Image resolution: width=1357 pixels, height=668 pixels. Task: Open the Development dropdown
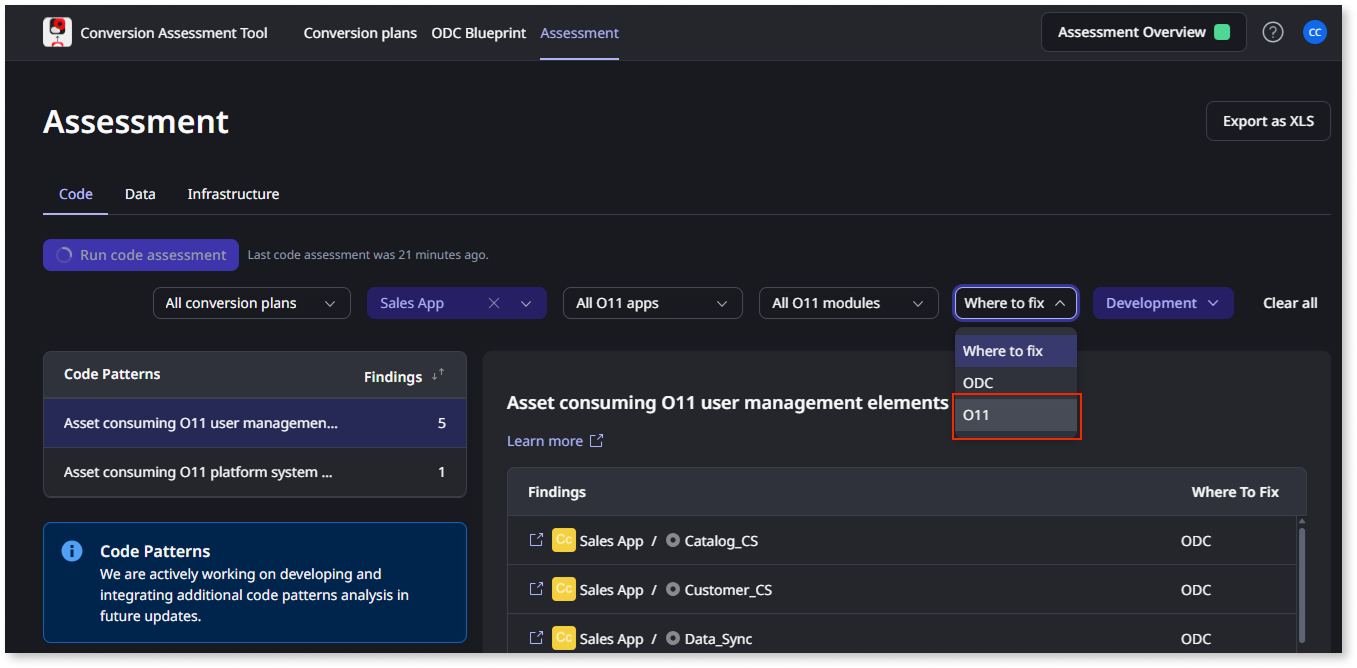[x=1163, y=303]
